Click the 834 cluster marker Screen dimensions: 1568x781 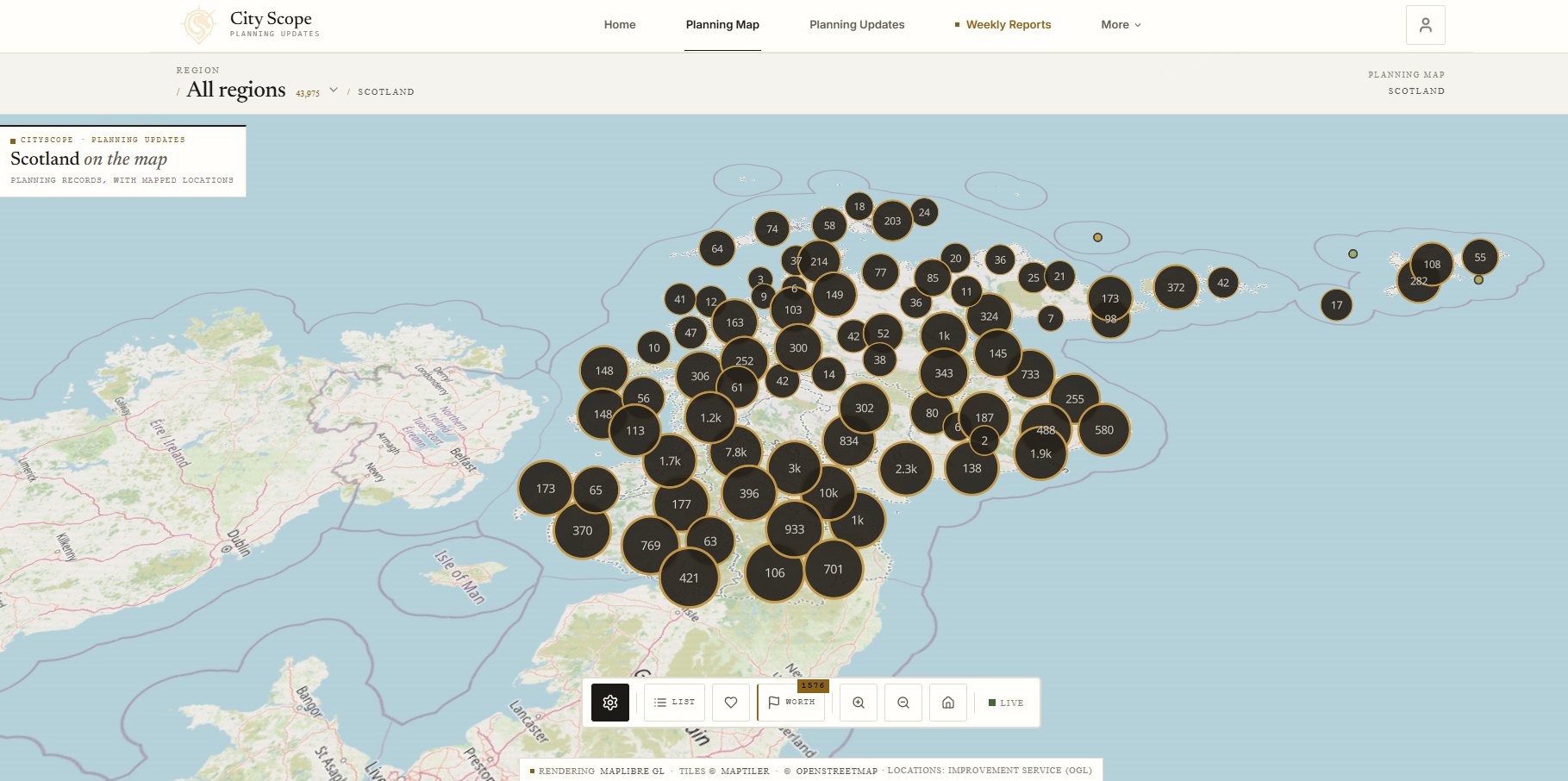click(849, 440)
